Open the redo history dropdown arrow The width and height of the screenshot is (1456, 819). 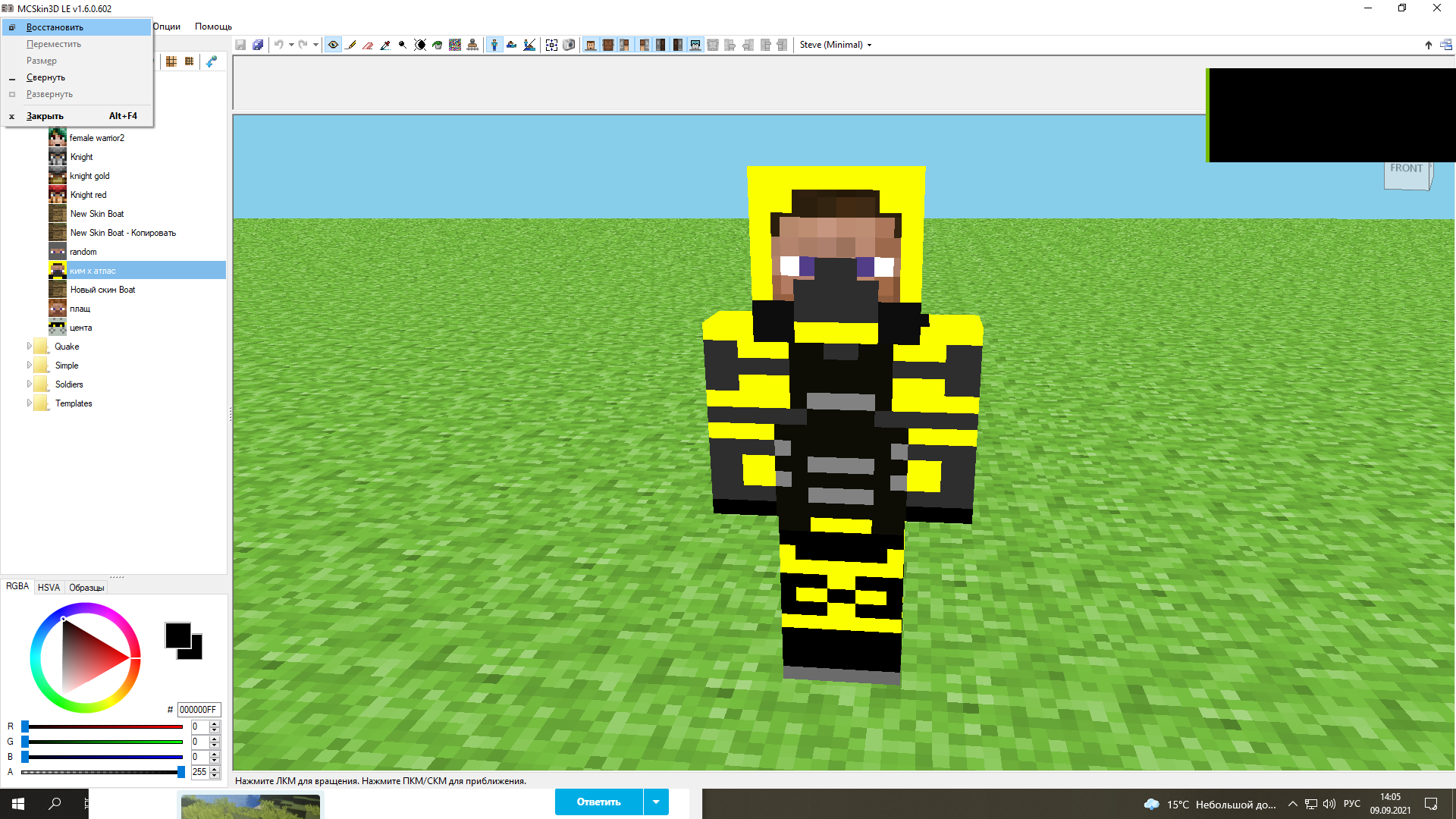(315, 45)
